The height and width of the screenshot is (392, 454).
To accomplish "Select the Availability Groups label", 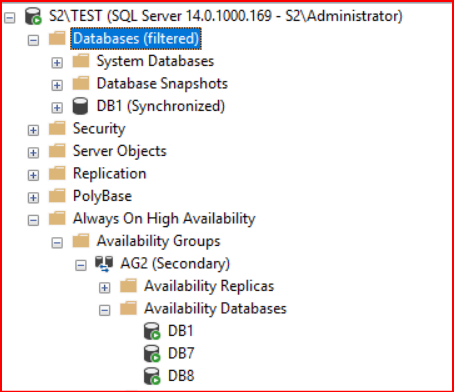I will [159, 241].
